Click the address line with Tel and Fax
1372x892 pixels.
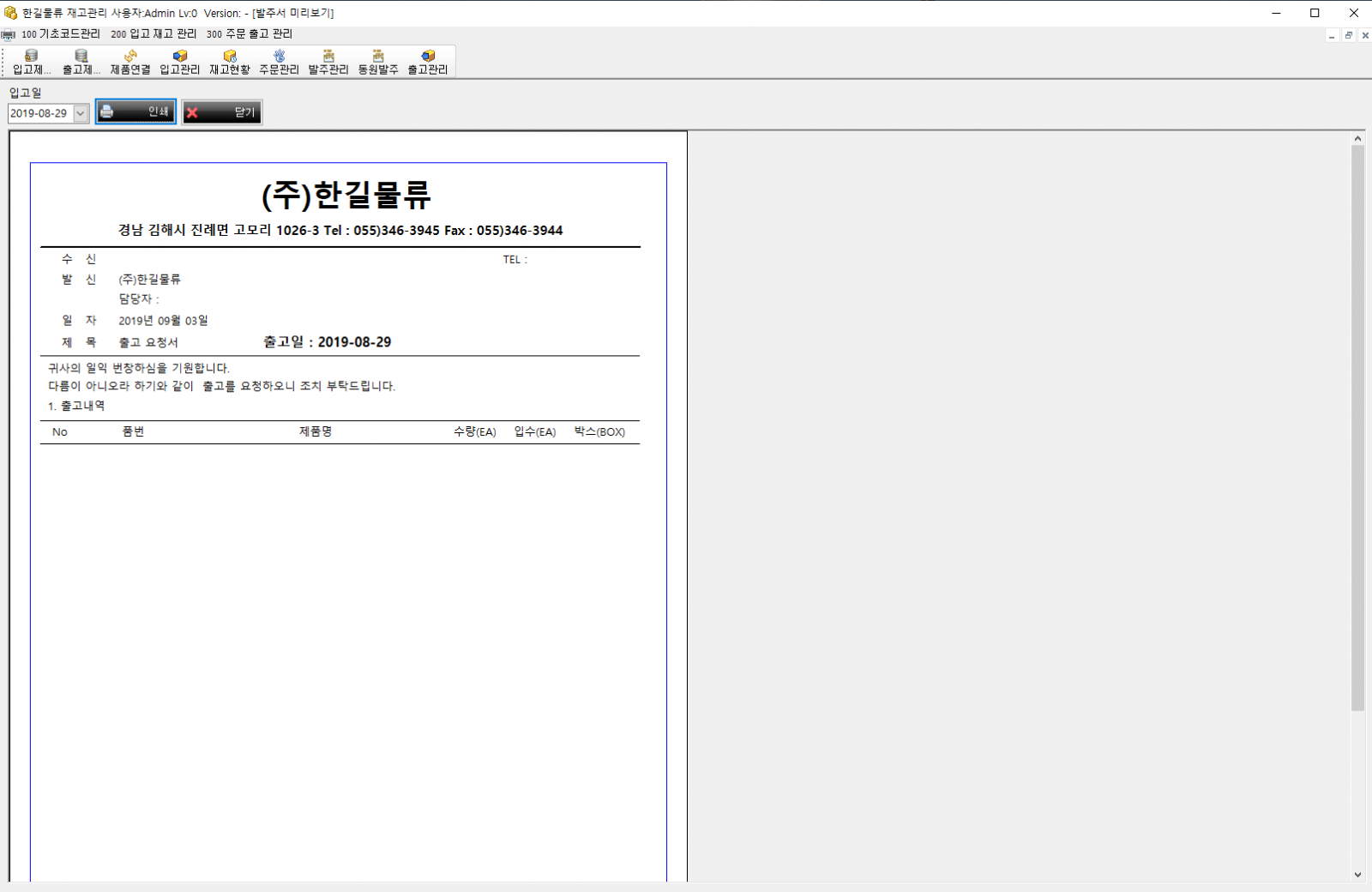click(340, 230)
